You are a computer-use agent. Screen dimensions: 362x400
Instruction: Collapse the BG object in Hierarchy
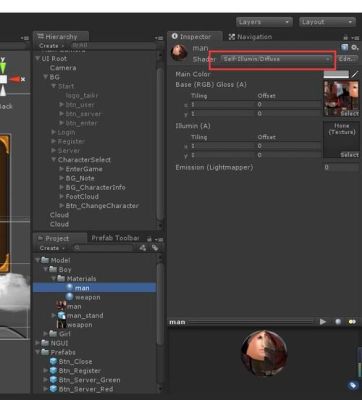tap(46, 77)
